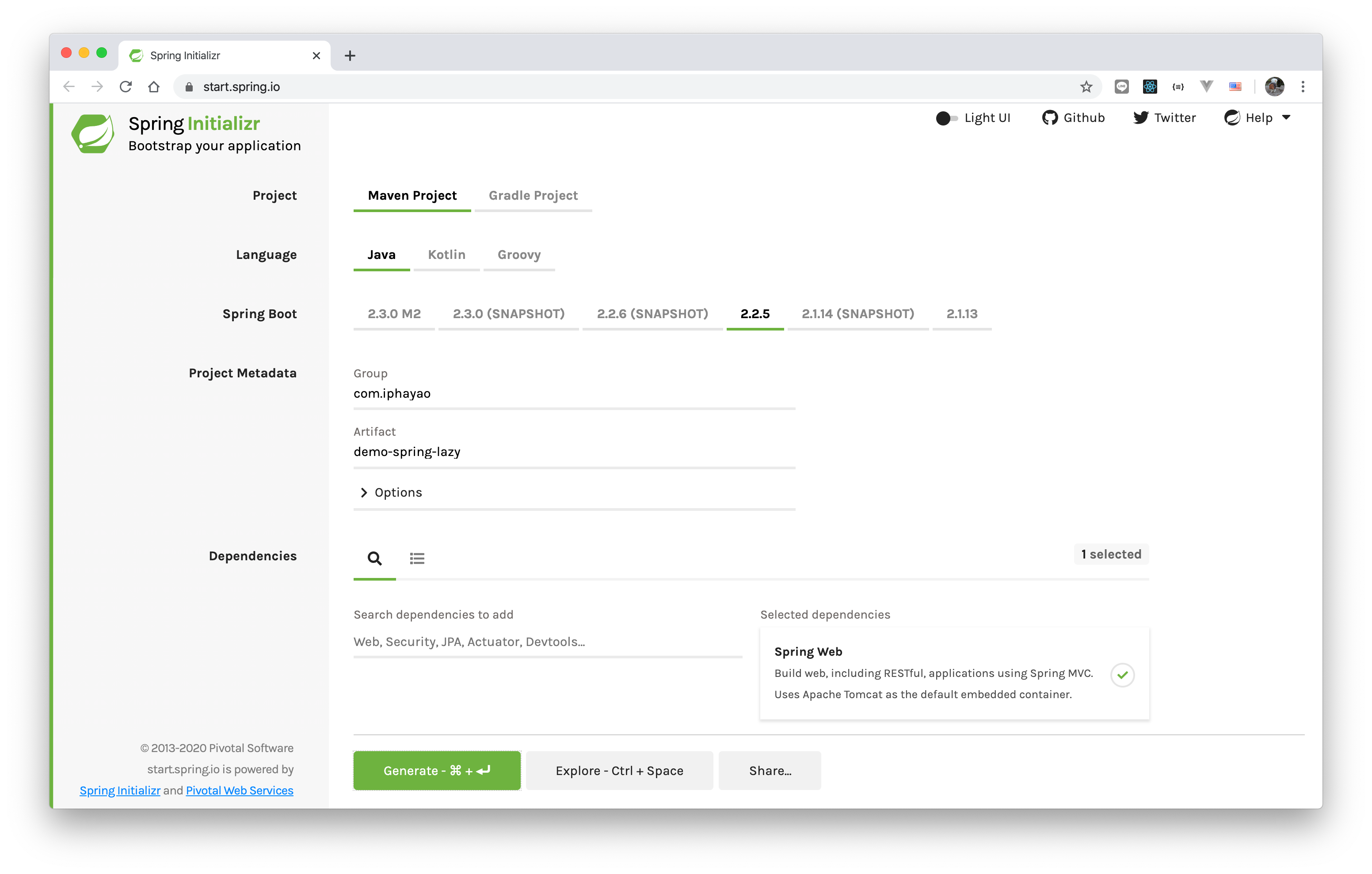Switch to list view of dependencies

point(417,559)
